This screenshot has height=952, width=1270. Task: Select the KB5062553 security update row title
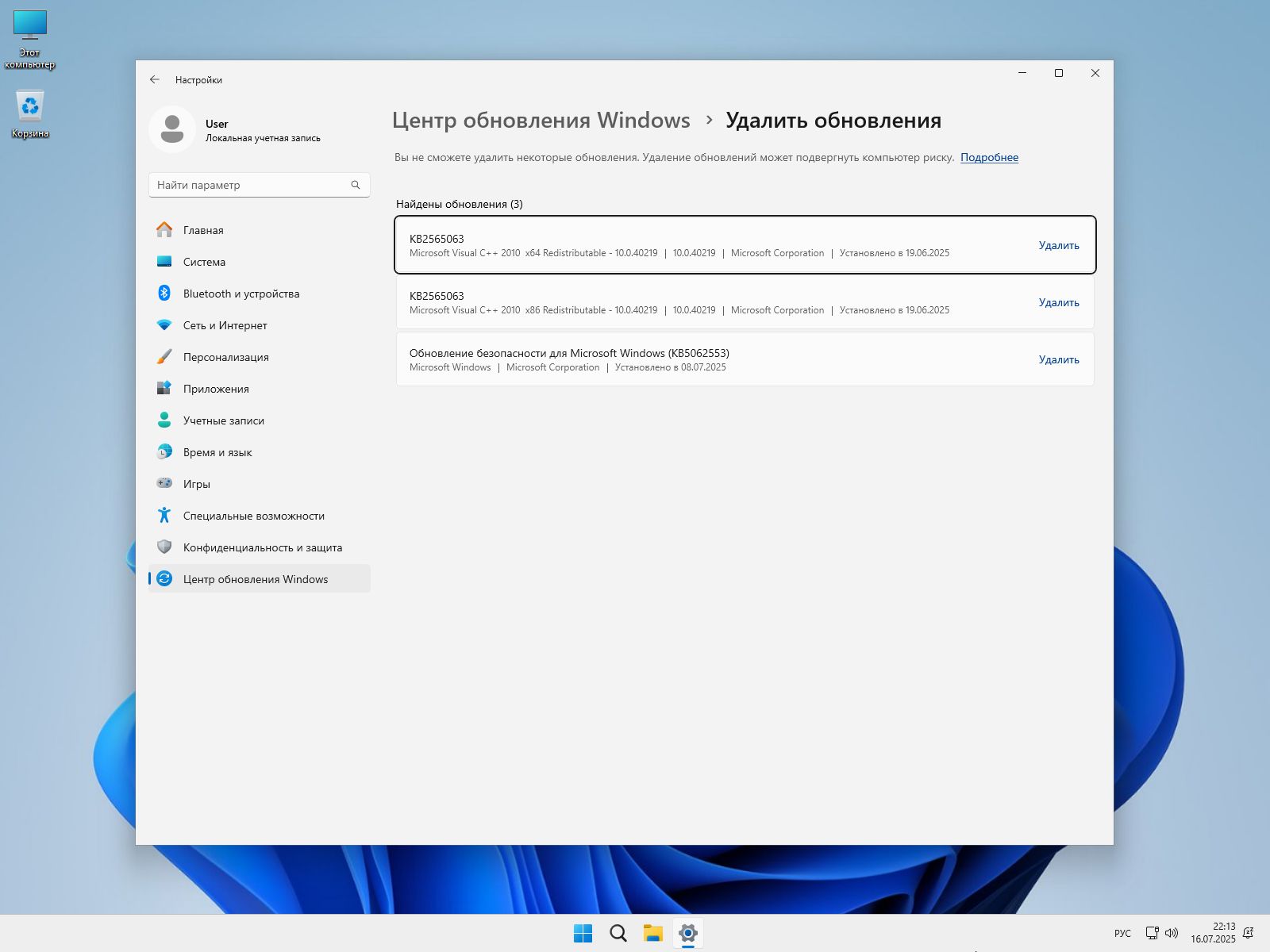(569, 353)
